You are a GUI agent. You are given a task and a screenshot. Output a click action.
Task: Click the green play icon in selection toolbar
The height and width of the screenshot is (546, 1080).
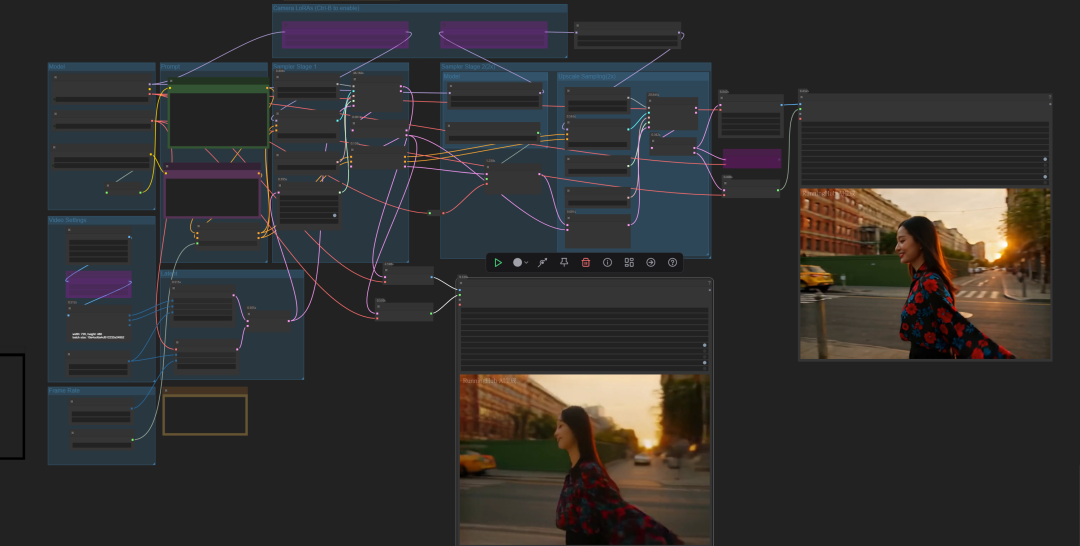pyautogui.click(x=498, y=262)
